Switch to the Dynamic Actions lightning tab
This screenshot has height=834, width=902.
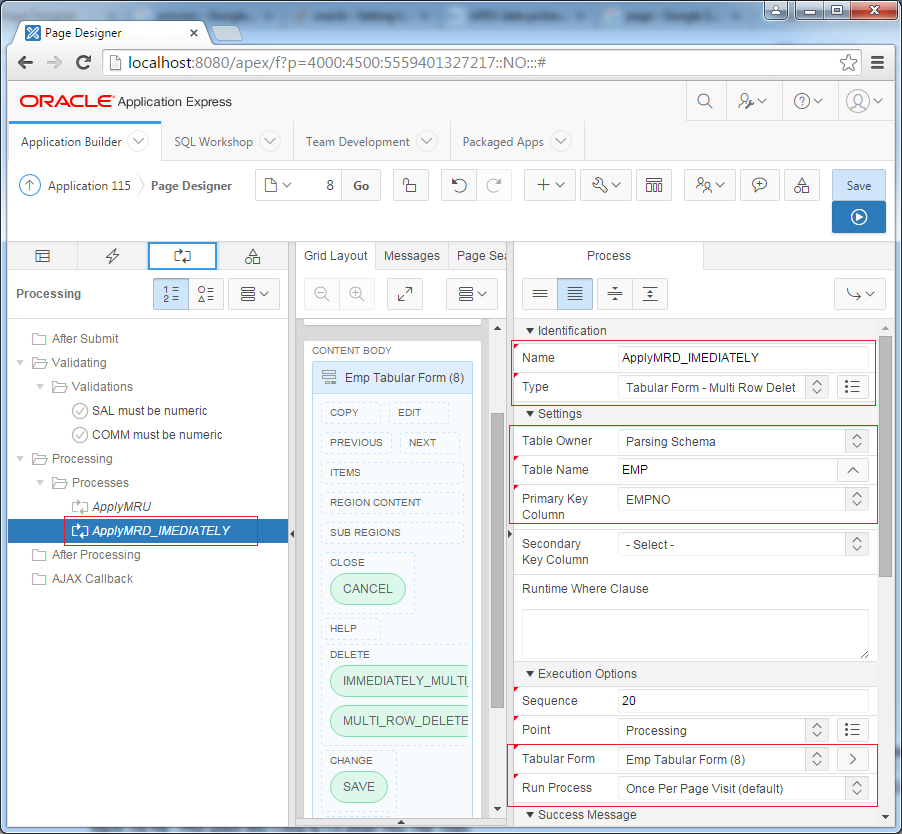112,256
